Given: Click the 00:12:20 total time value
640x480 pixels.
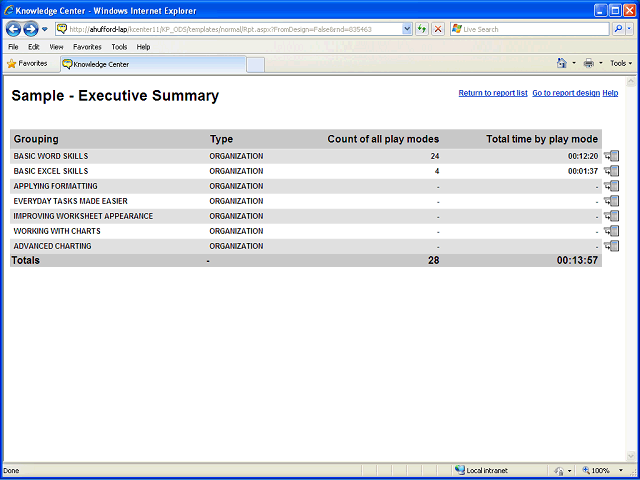Looking at the screenshot, I should (583, 156).
